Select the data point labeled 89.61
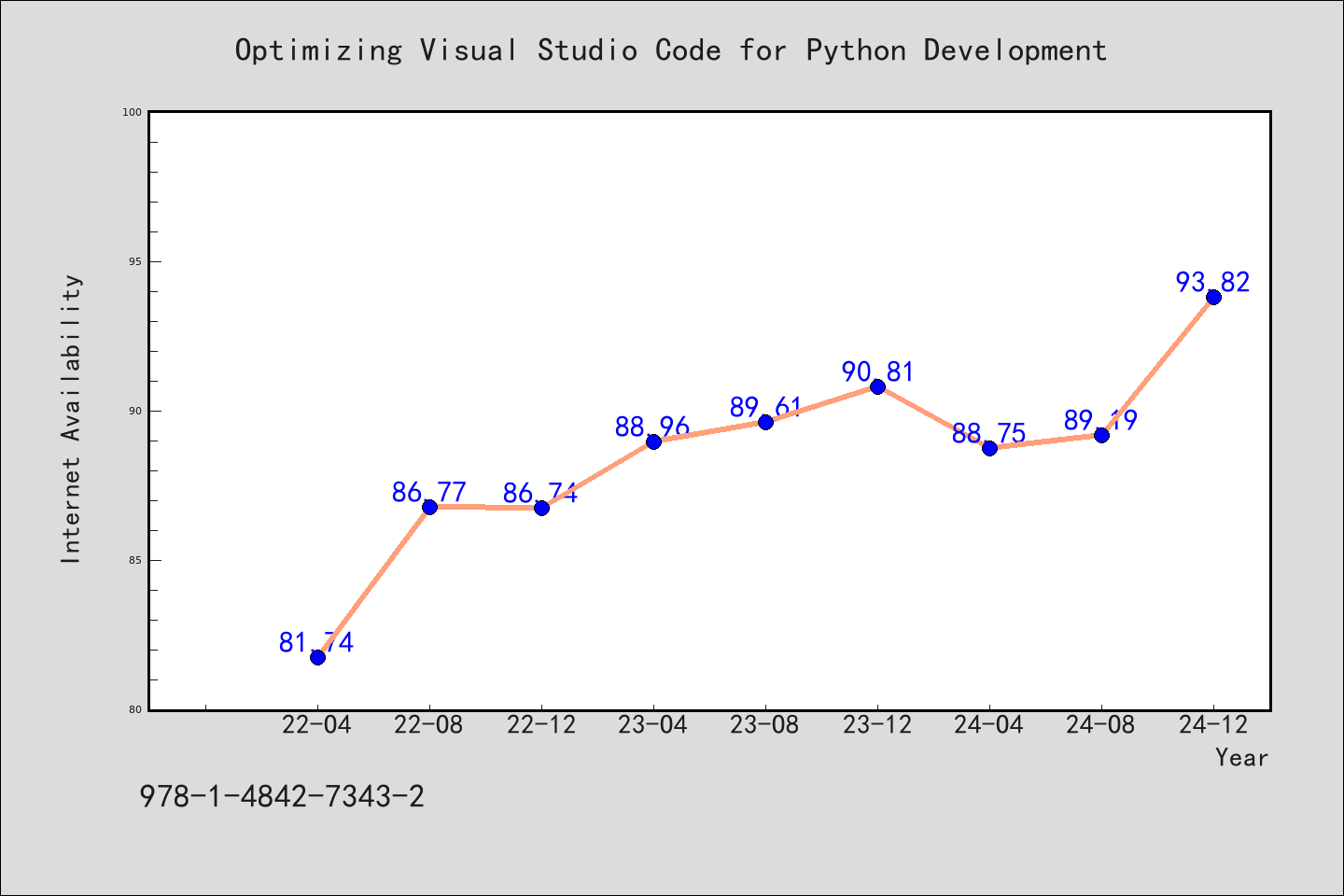Viewport: 1344px width, 896px height. 765,422
